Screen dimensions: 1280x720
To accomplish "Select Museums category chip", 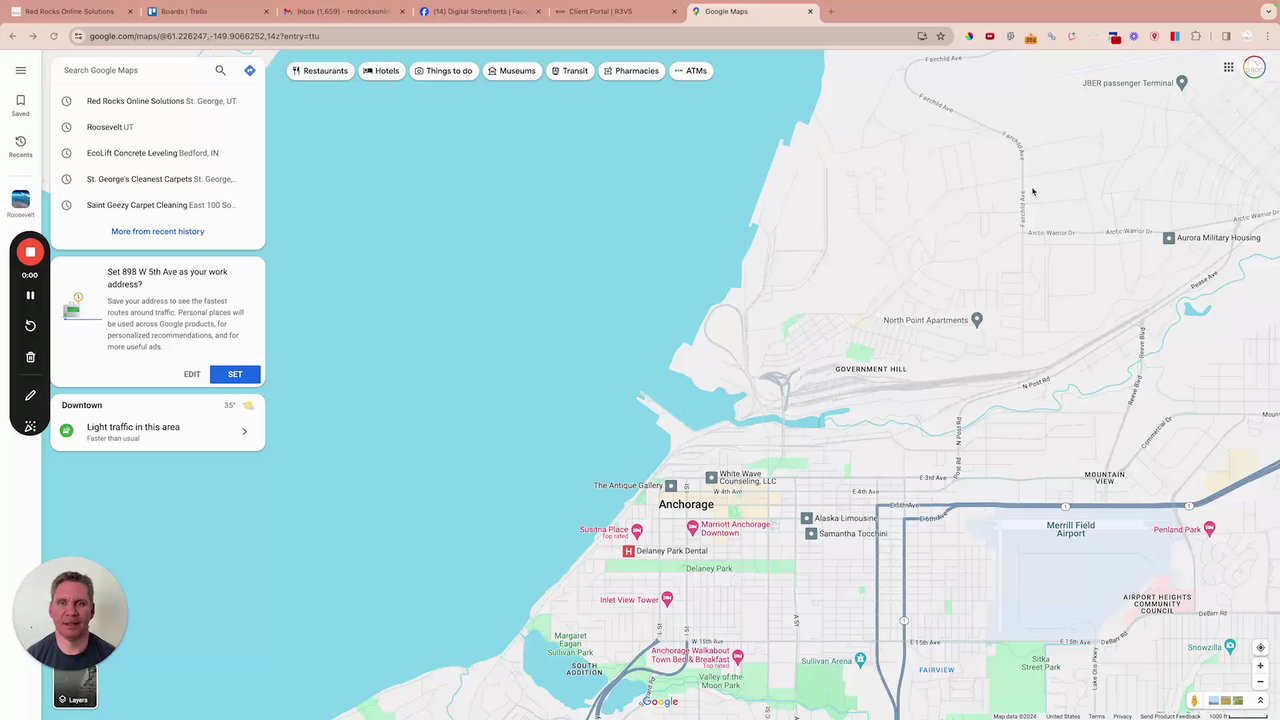I will point(512,71).
